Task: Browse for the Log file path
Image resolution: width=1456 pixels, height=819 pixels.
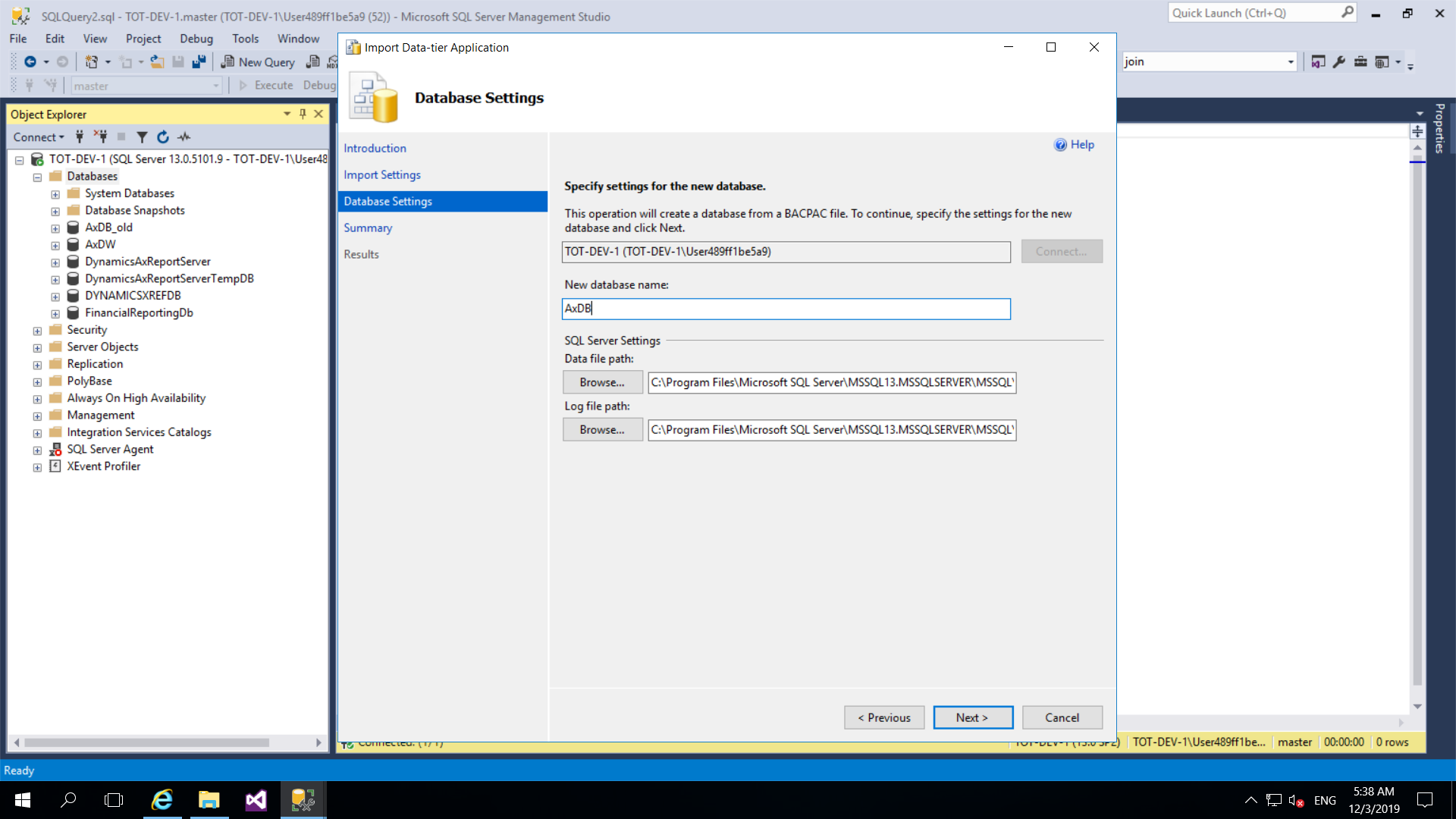Action: pos(602,429)
